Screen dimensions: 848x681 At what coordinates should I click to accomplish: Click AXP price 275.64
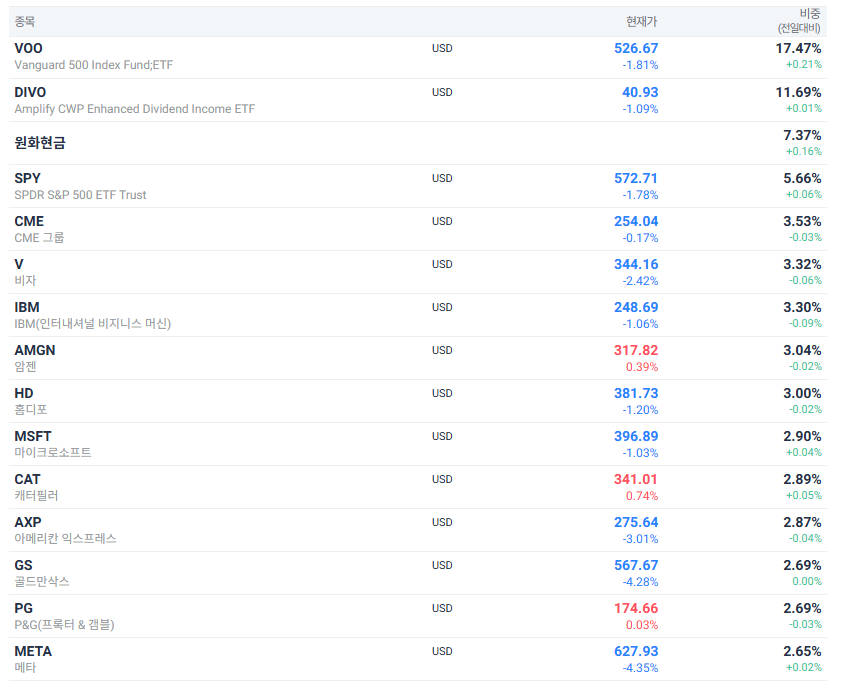tap(636, 523)
